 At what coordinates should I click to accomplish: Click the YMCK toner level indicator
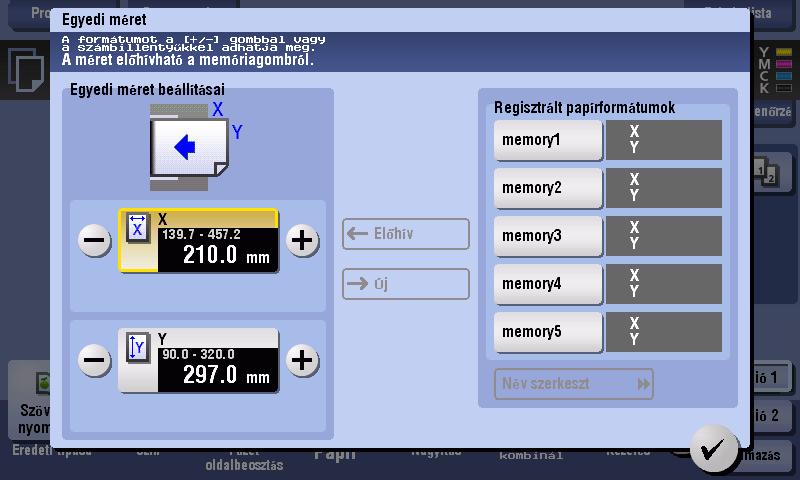(776, 70)
